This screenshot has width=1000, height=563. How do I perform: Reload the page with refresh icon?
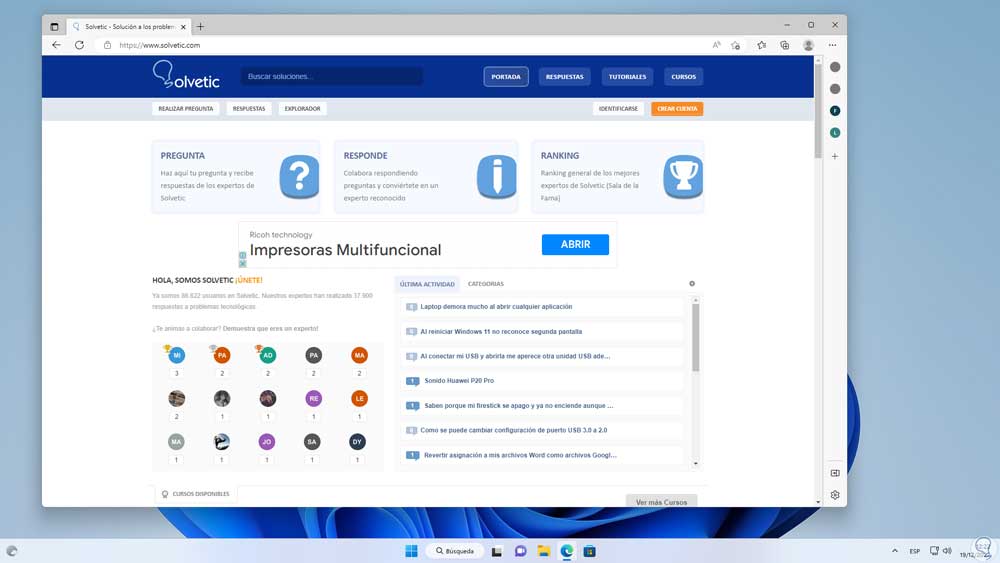(x=79, y=45)
